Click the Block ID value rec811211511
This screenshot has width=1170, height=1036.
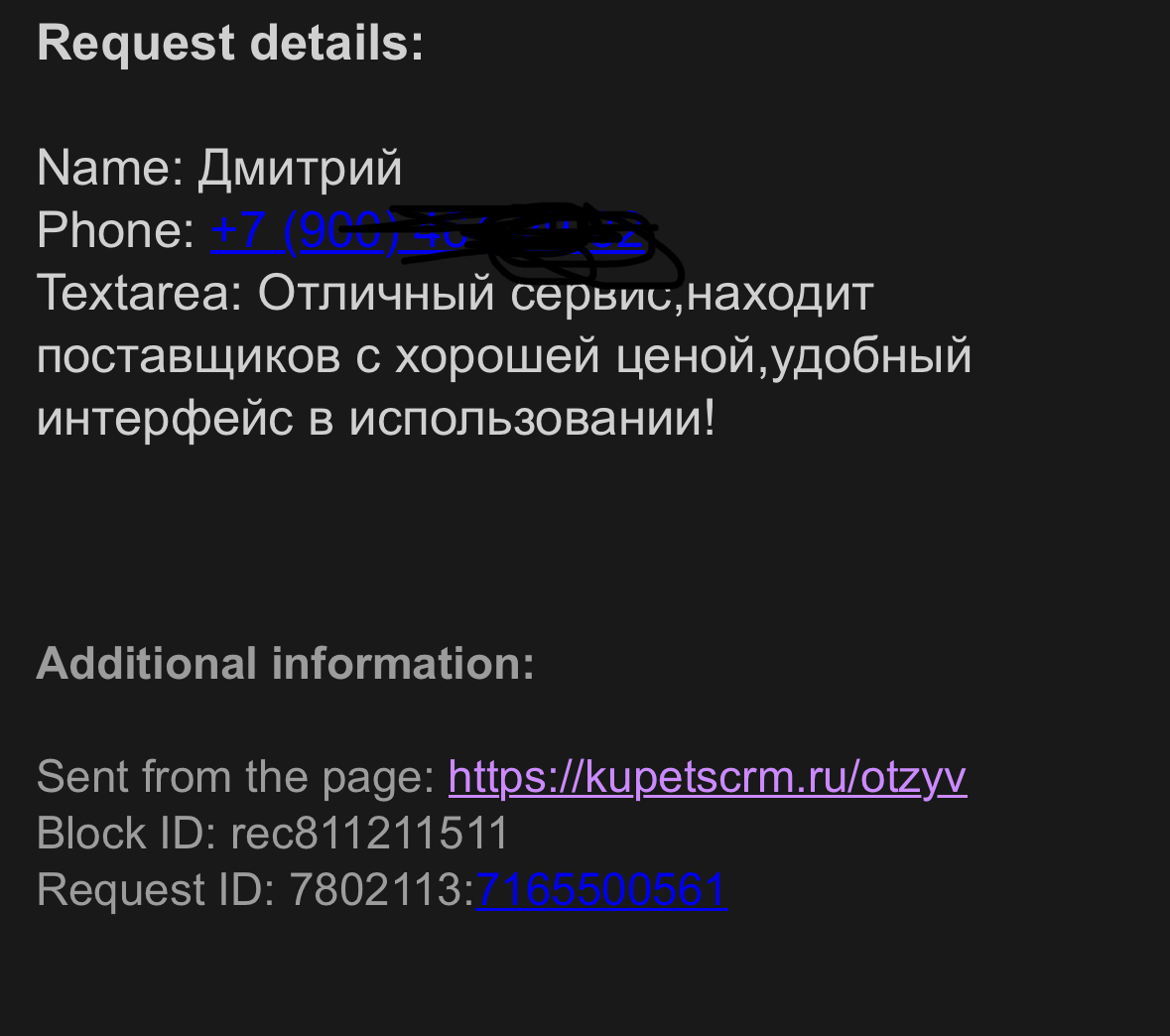tap(369, 833)
